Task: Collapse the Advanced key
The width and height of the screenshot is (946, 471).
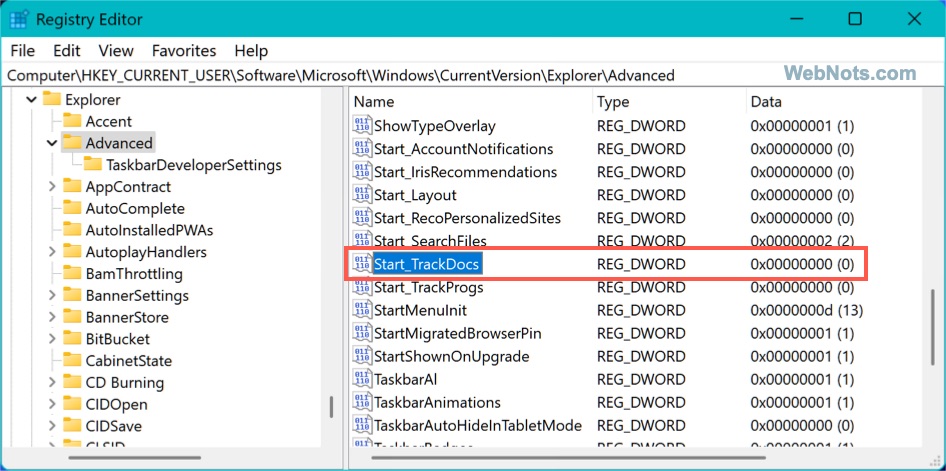Action: click(52, 143)
